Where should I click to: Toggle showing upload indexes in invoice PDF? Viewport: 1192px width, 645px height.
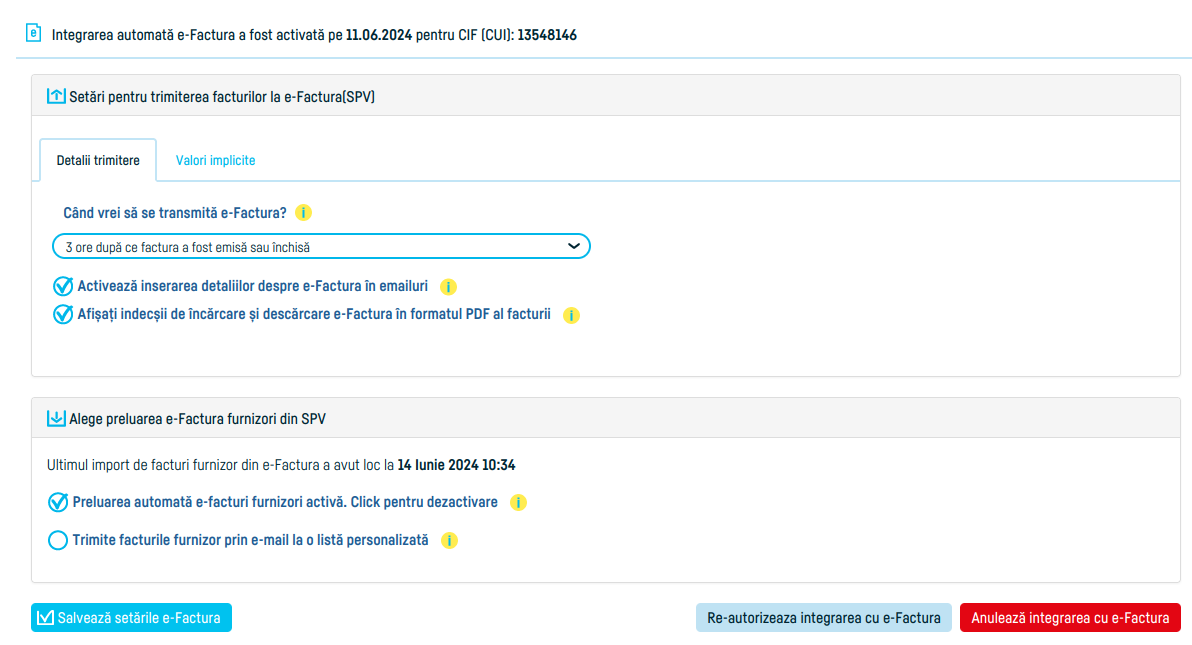click(x=61, y=314)
